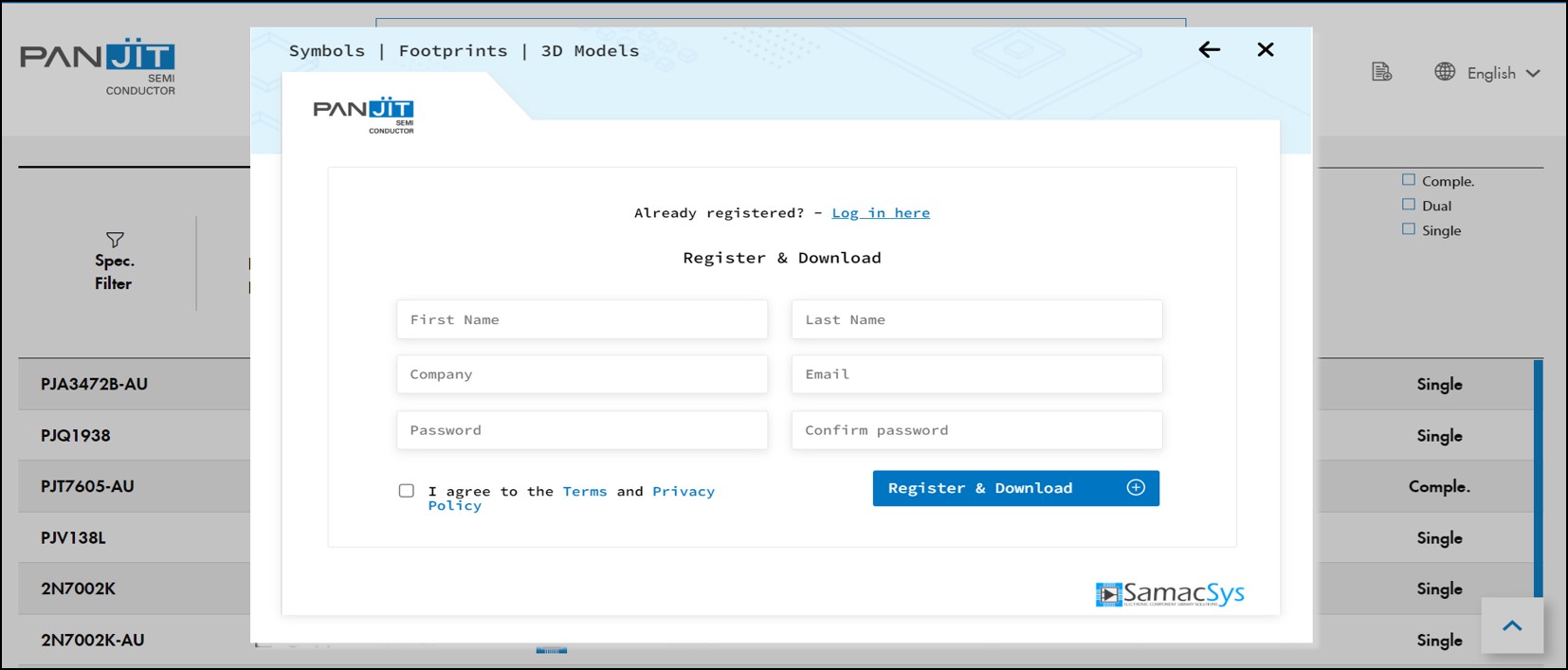Click the back arrow in the dialog header
Viewport: 1568px width, 670px height.
(x=1209, y=50)
